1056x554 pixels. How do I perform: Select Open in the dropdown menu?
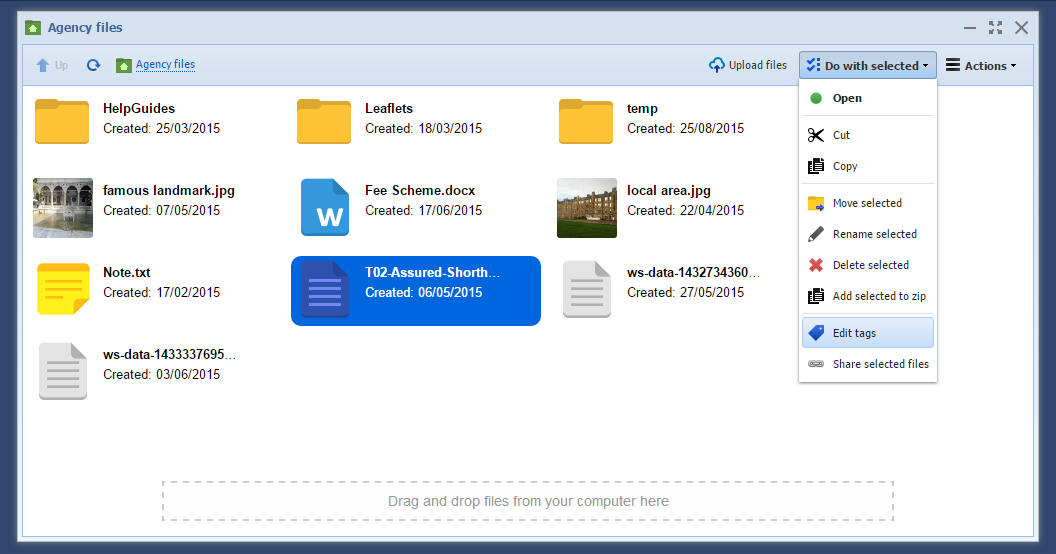coord(847,98)
